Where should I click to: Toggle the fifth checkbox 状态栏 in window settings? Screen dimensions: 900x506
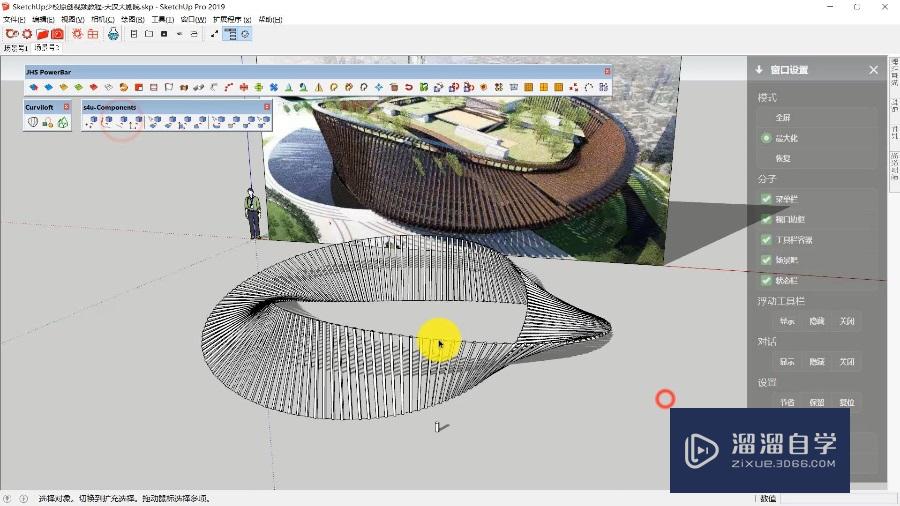pyautogui.click(x=766, y=281)
